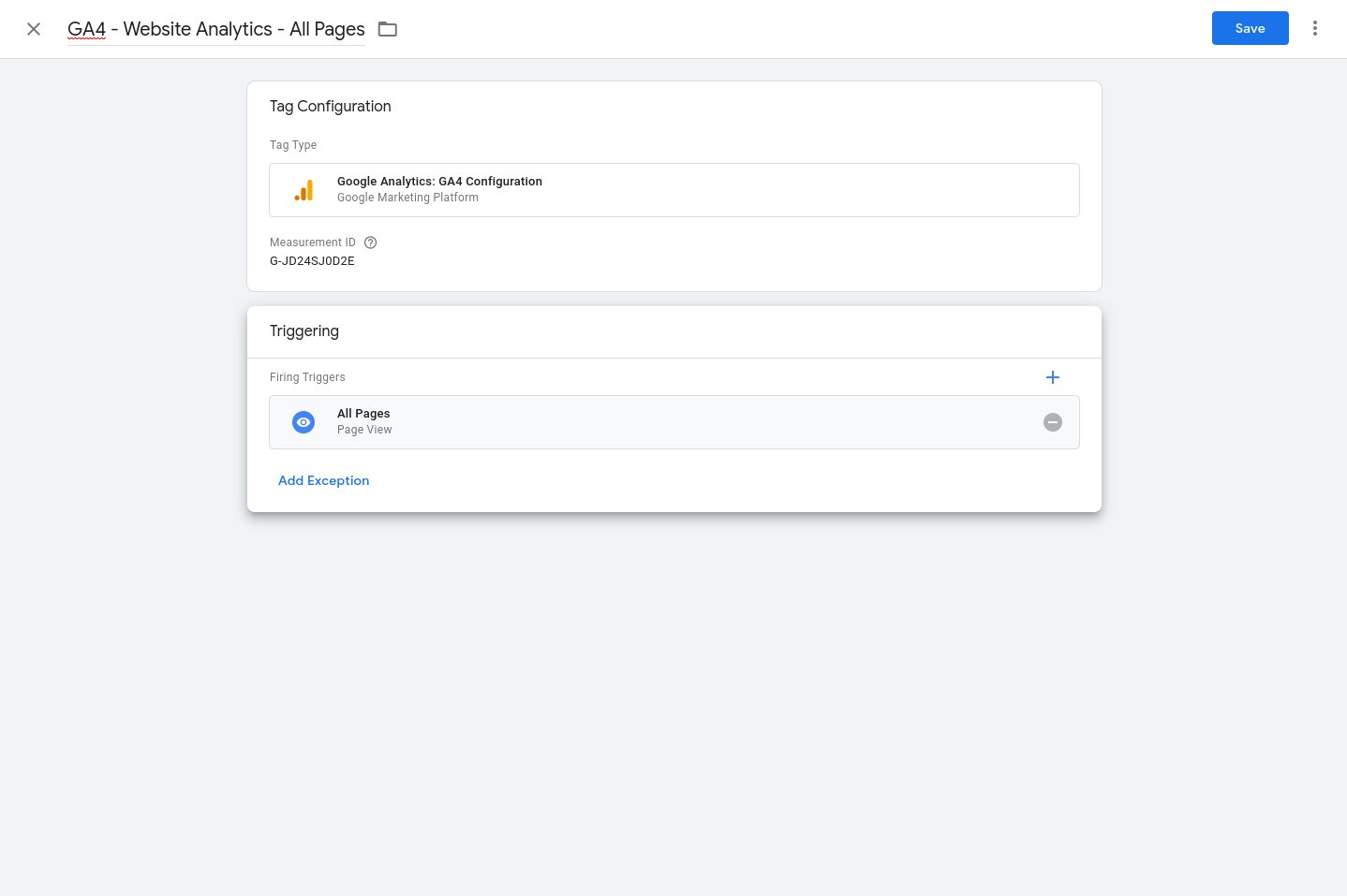Click the Page View trigger type label
Viewport: 1347px width, 896px height.
tap(364, 430)
